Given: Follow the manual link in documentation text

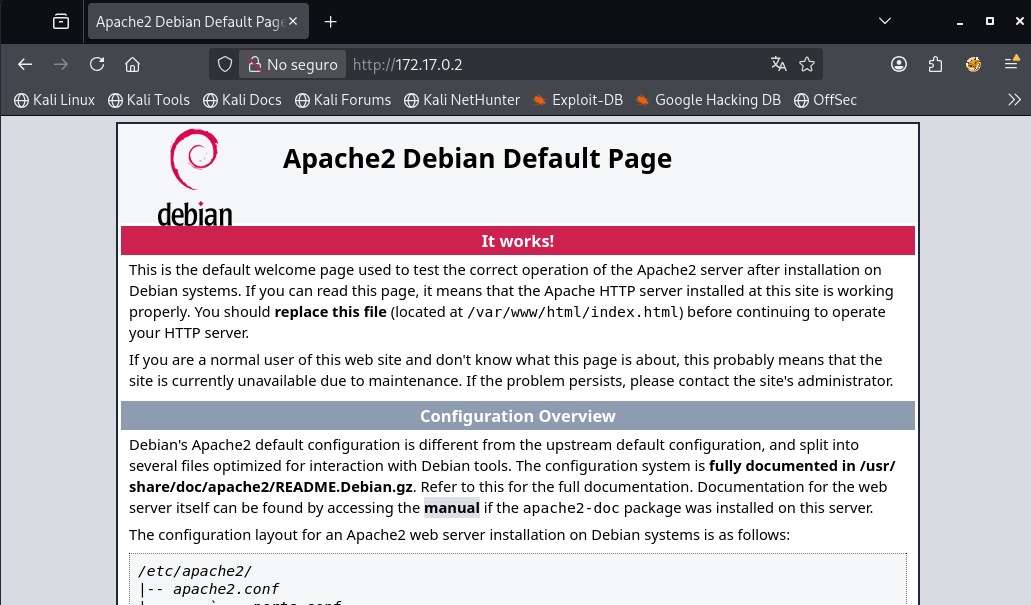Looking at the screenshot, I should click(x=451, y=508).
